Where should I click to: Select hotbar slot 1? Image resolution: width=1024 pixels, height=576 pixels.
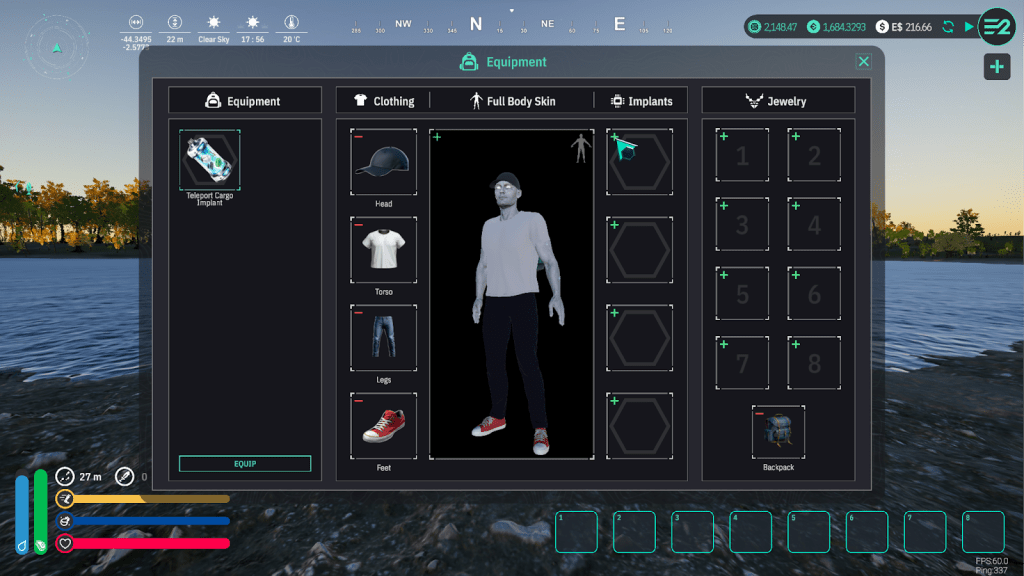coord(576,532)
